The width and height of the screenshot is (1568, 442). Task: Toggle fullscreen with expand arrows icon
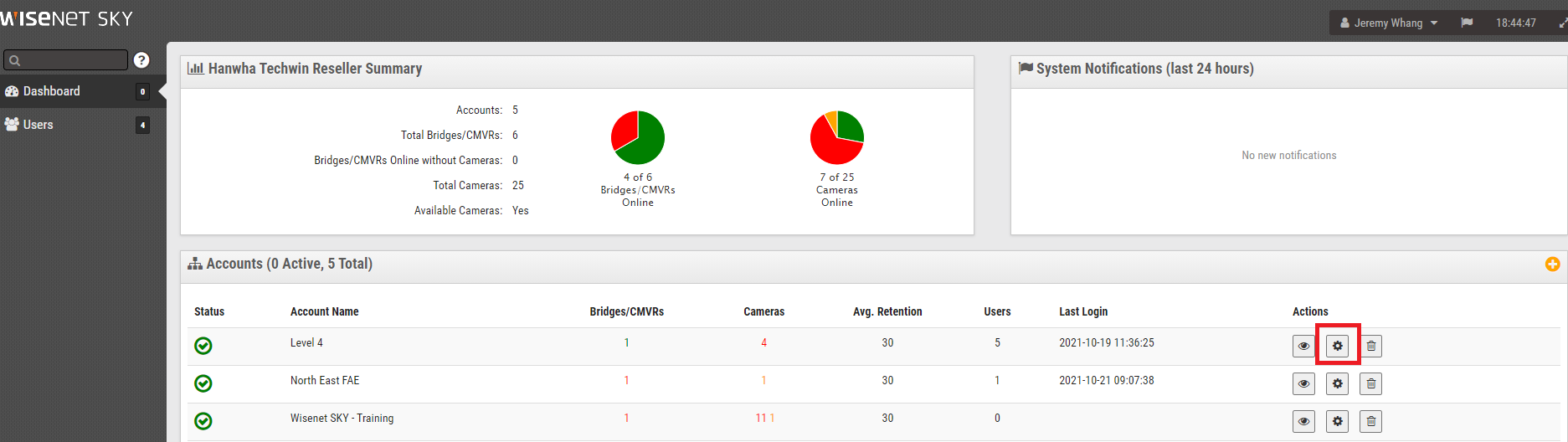pos(1562,23)
